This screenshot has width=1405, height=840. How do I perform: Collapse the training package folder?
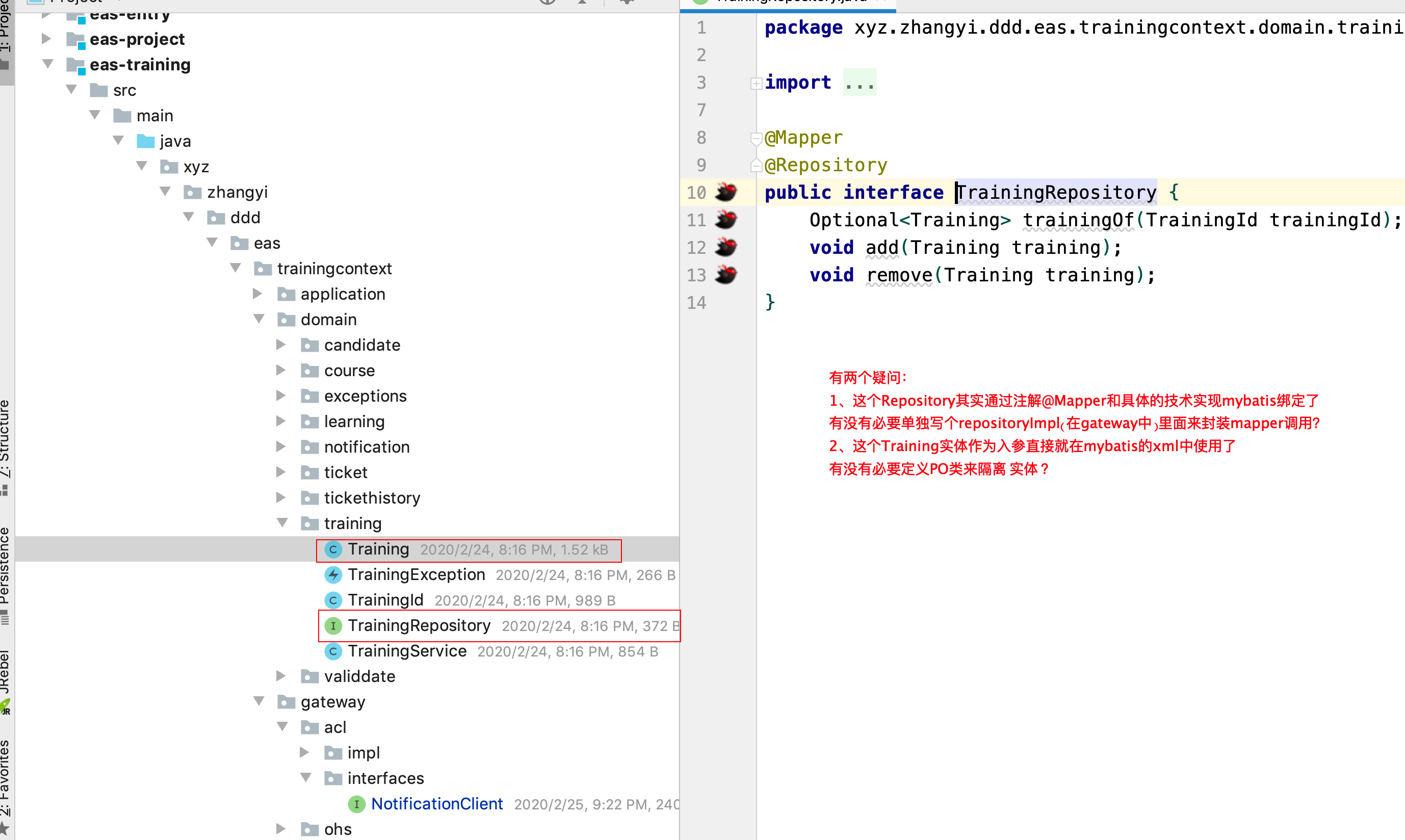click(282, 523)
